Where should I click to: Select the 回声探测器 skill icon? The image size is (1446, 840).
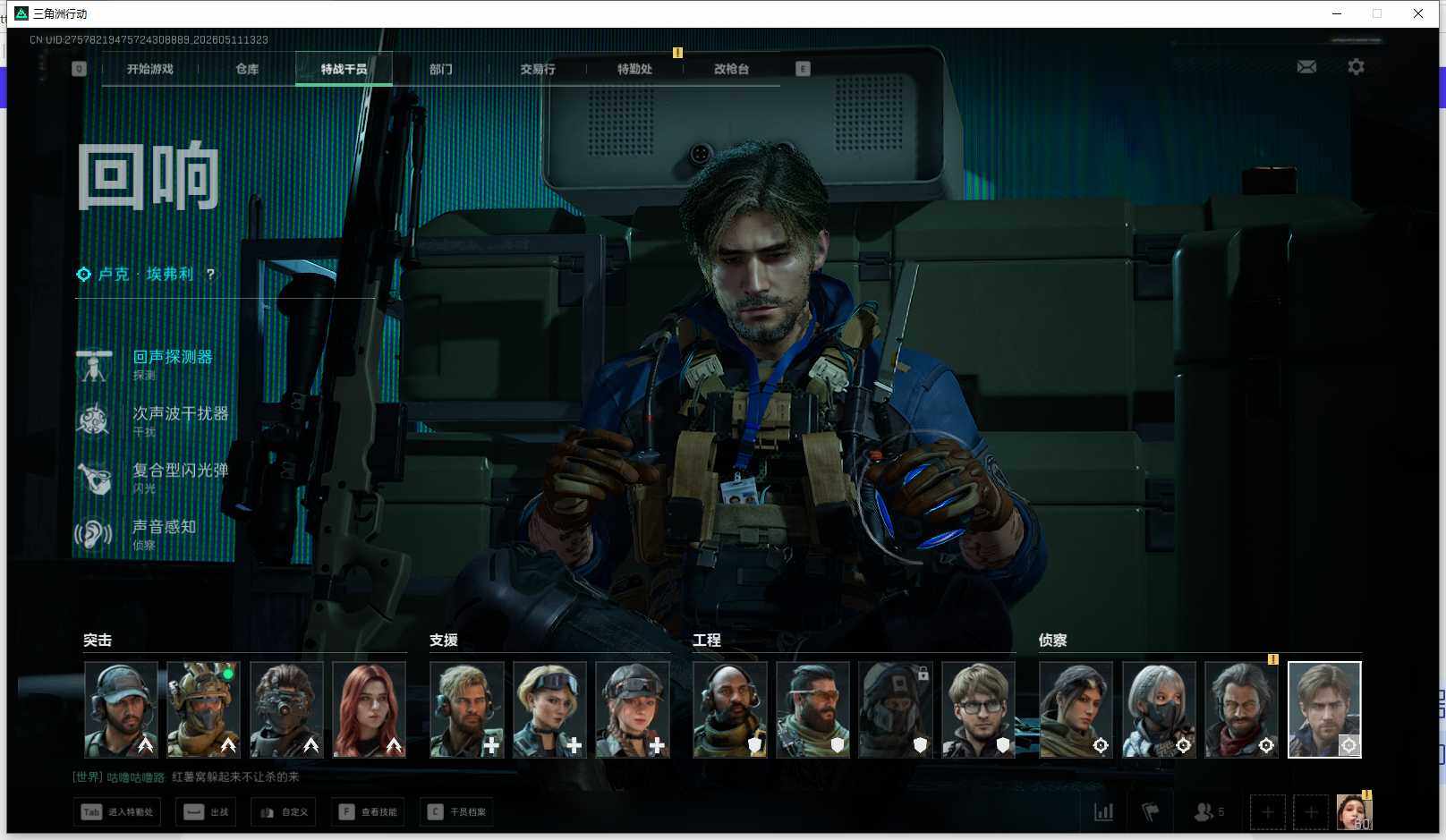(93, 365)
